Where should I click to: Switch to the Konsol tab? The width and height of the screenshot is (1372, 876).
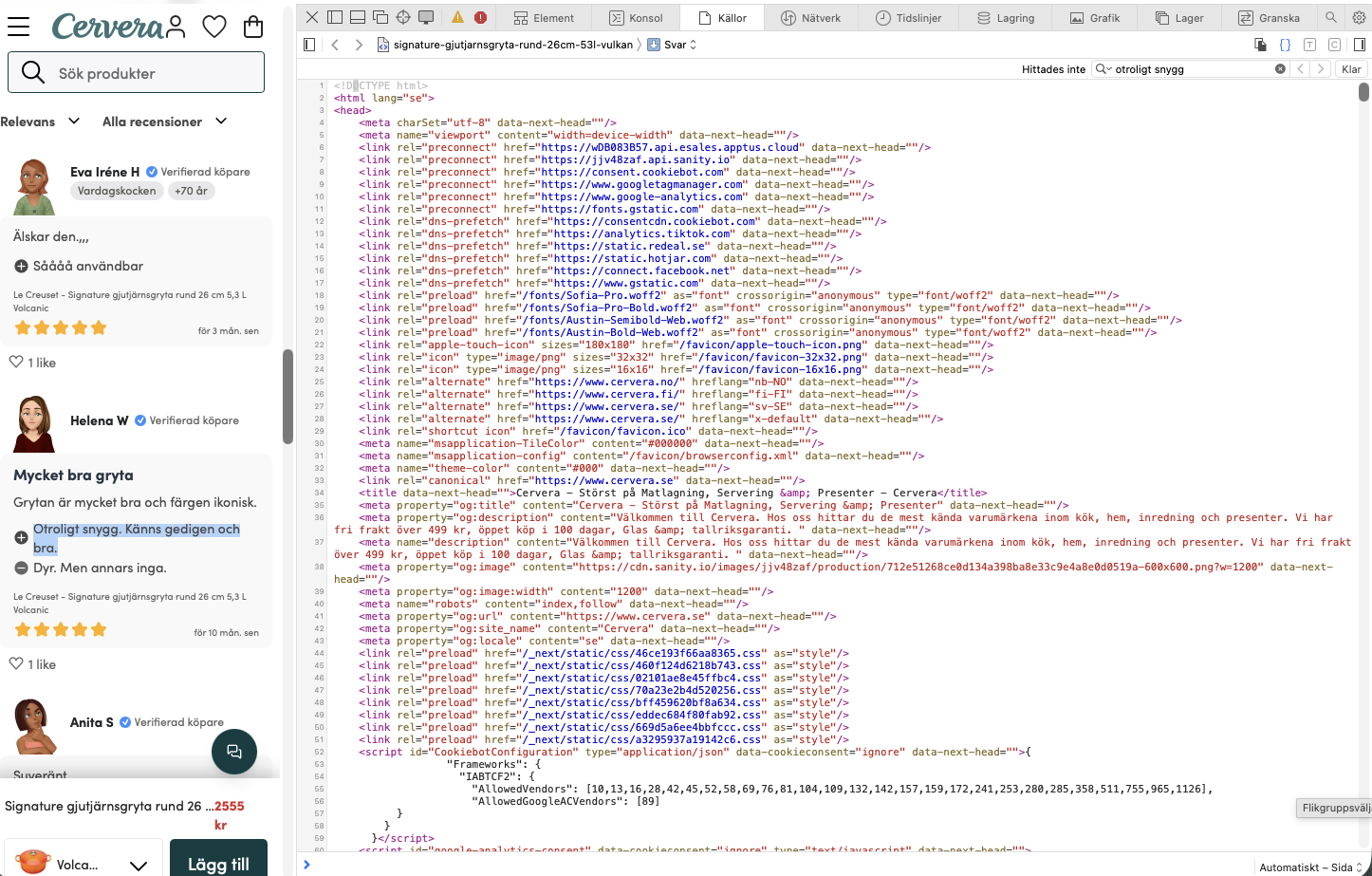636,17
